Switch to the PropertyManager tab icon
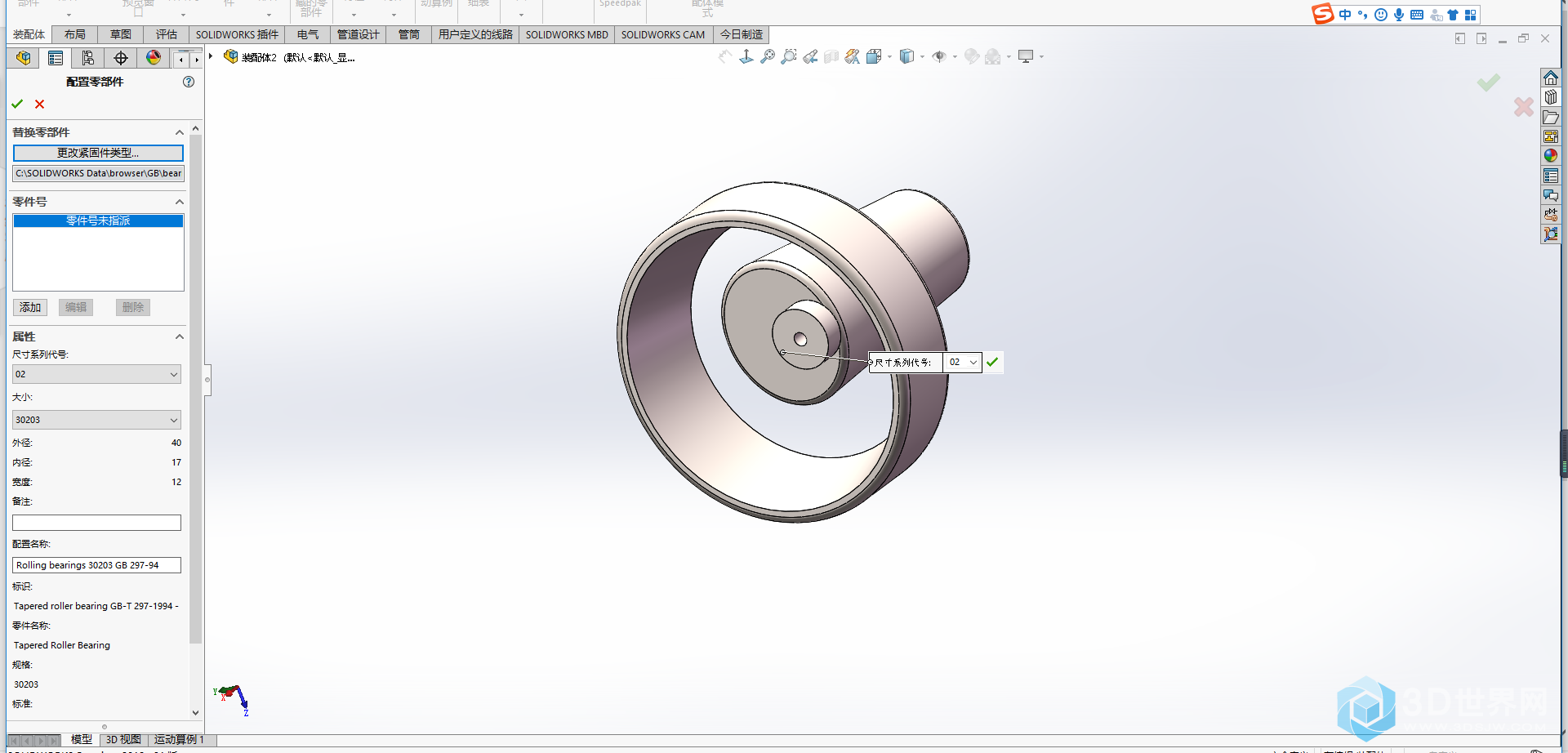Image resolution: width=1568 pixels, height=753 pixels. click(x=56, y=58)
